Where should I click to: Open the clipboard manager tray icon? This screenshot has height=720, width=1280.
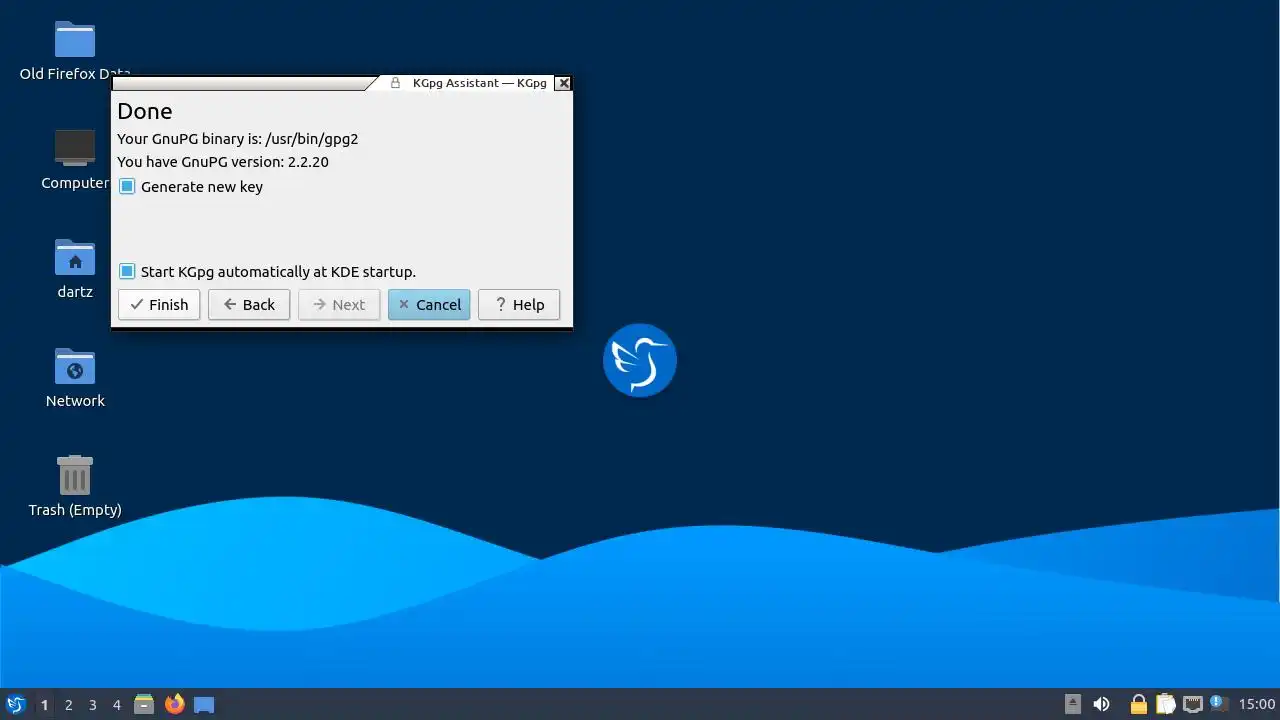click(1165, 704)
